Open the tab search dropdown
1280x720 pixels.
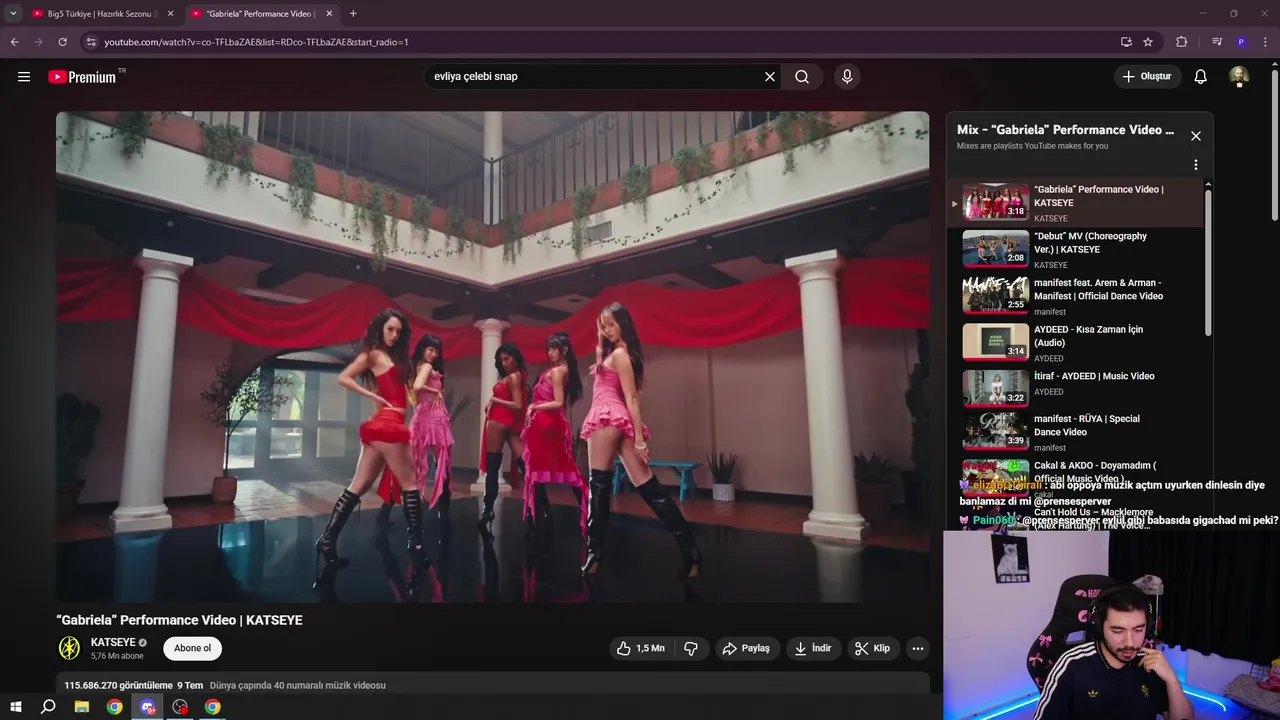pyautogui.click(x=13, y=14)
